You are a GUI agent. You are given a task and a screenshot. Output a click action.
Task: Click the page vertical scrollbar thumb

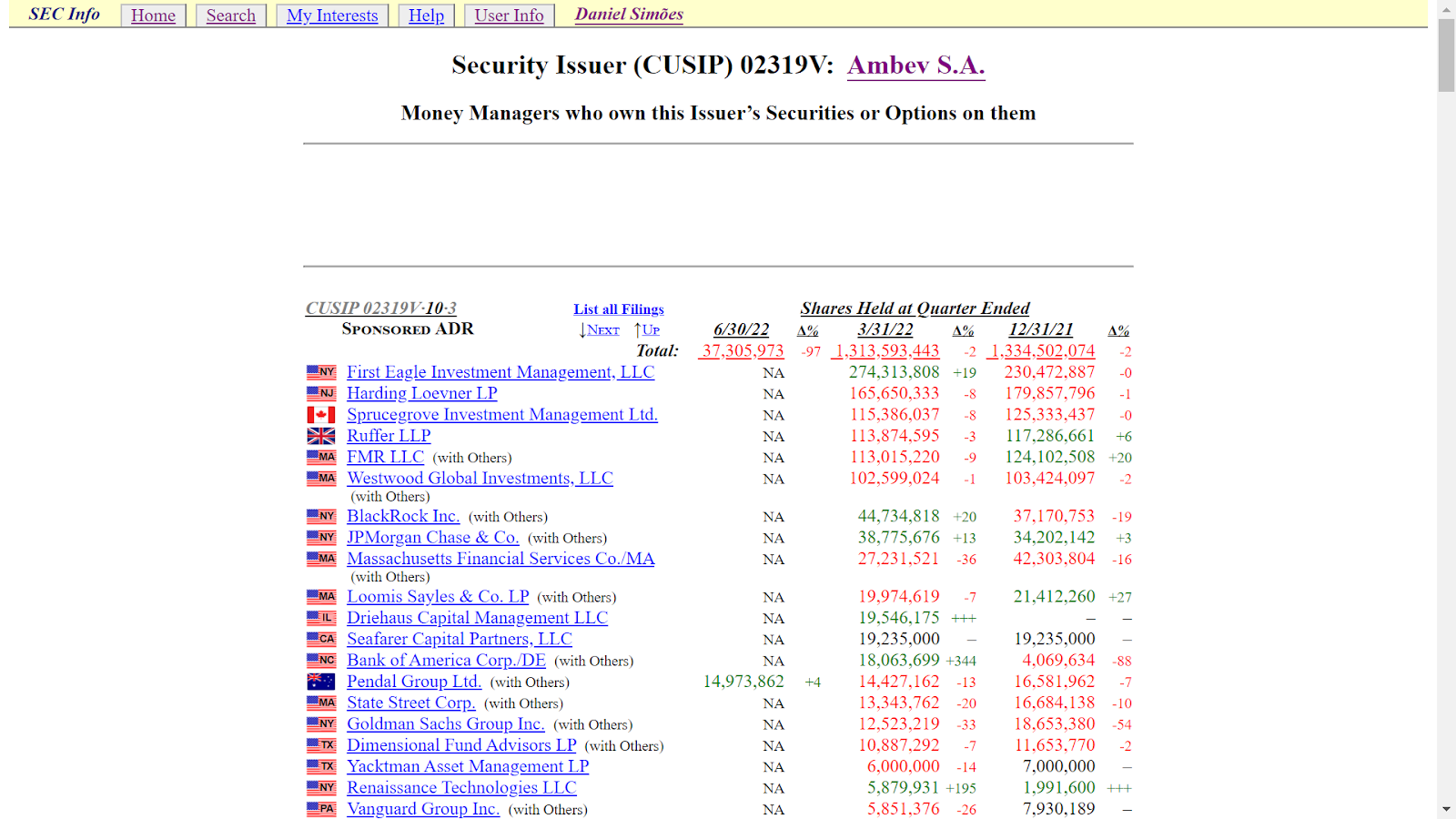pos(1447,56)
